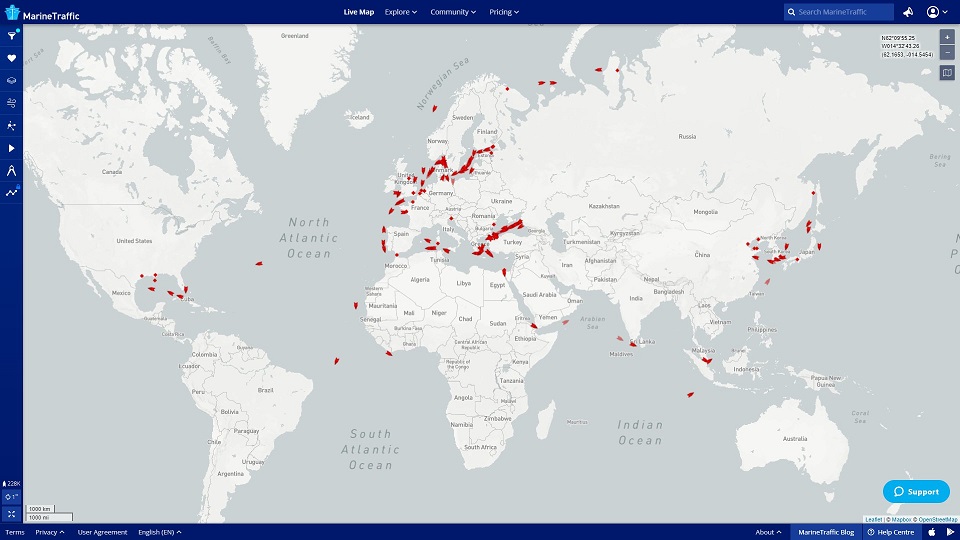960x540 pixels.
Task: Open the Support chat button
Action: 916,491
